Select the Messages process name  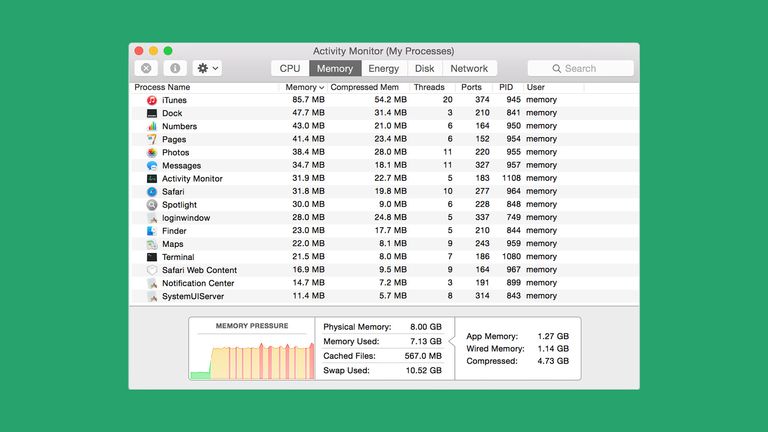(181, 166)
